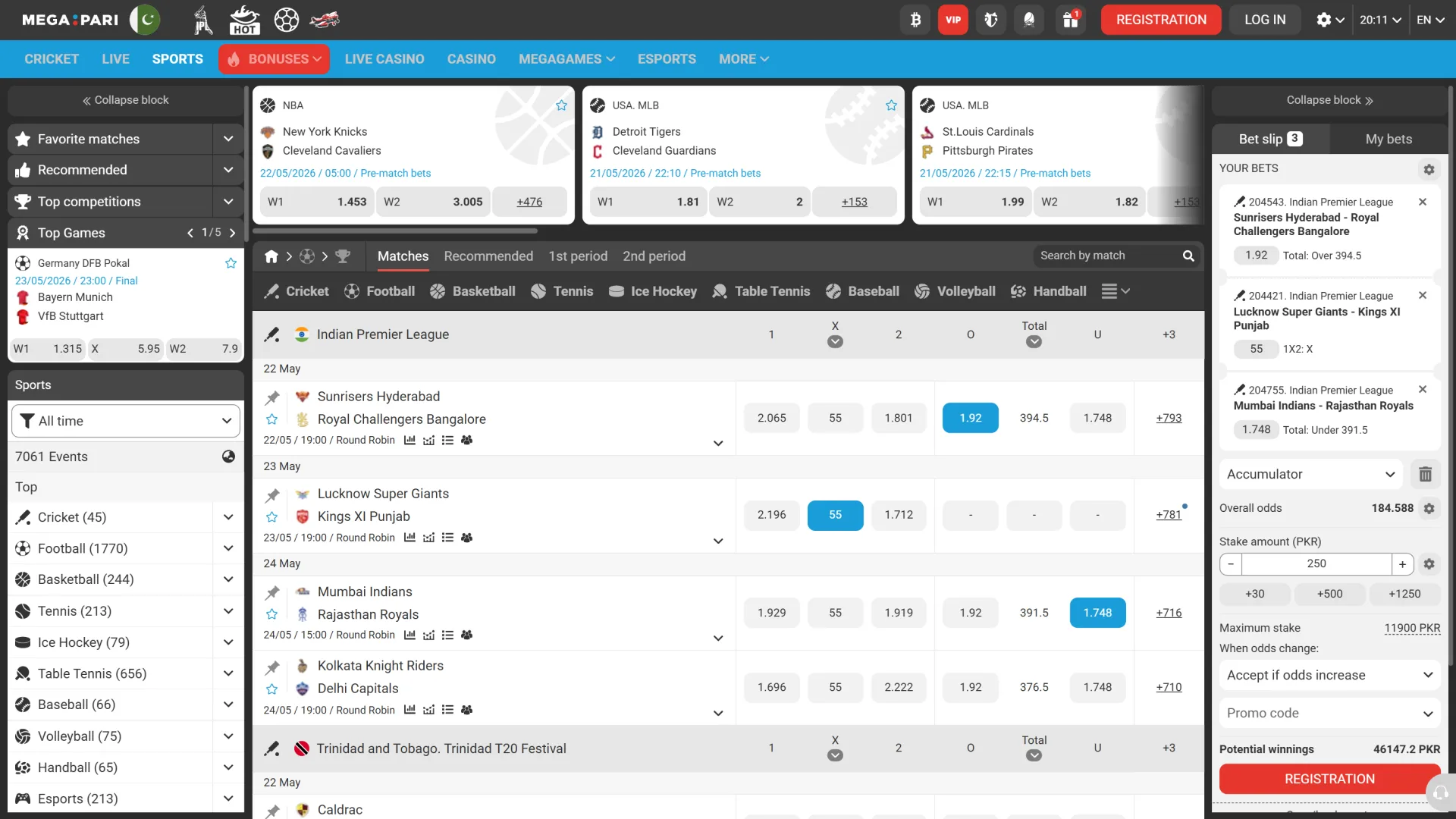
Task: Open the Esports menu item
Action: 667,59
